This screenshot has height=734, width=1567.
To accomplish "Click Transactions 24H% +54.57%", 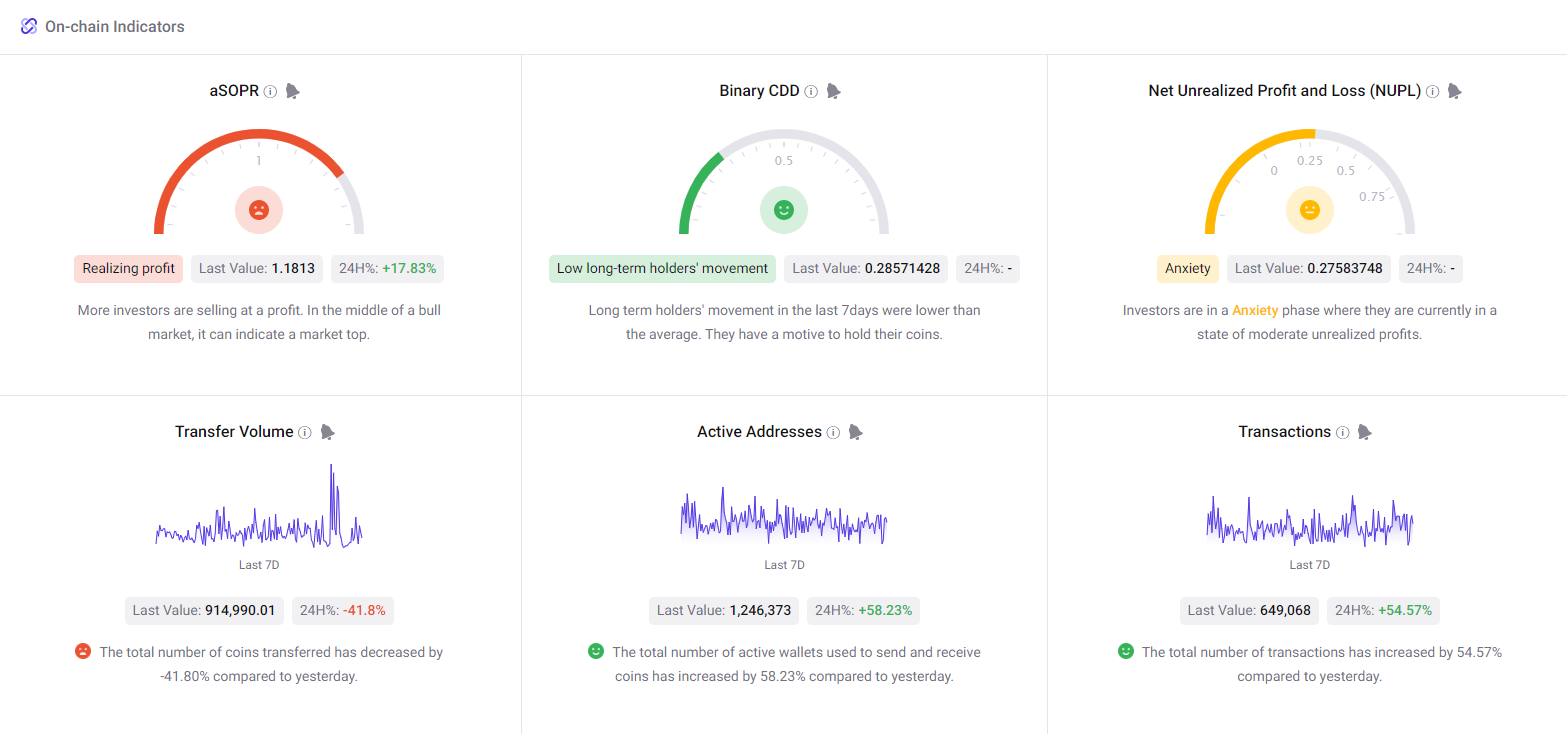I will point(1383,610).
